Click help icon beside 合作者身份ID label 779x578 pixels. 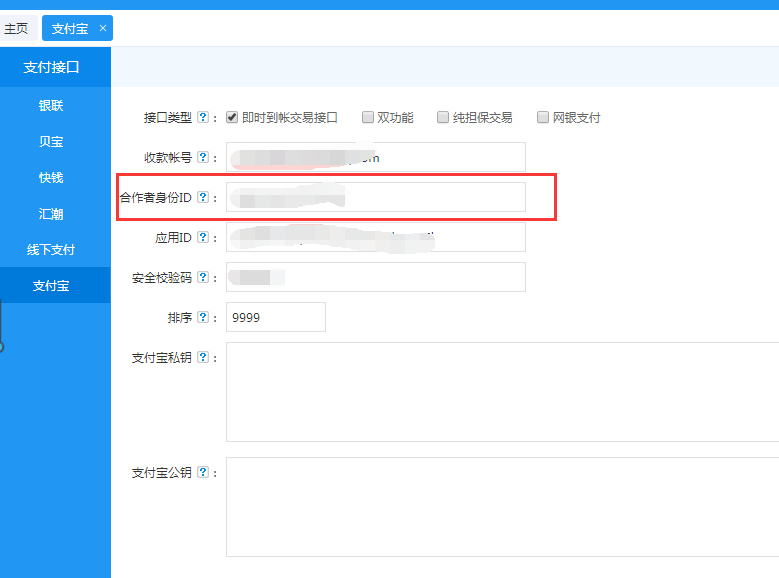(x=203, y=197)
